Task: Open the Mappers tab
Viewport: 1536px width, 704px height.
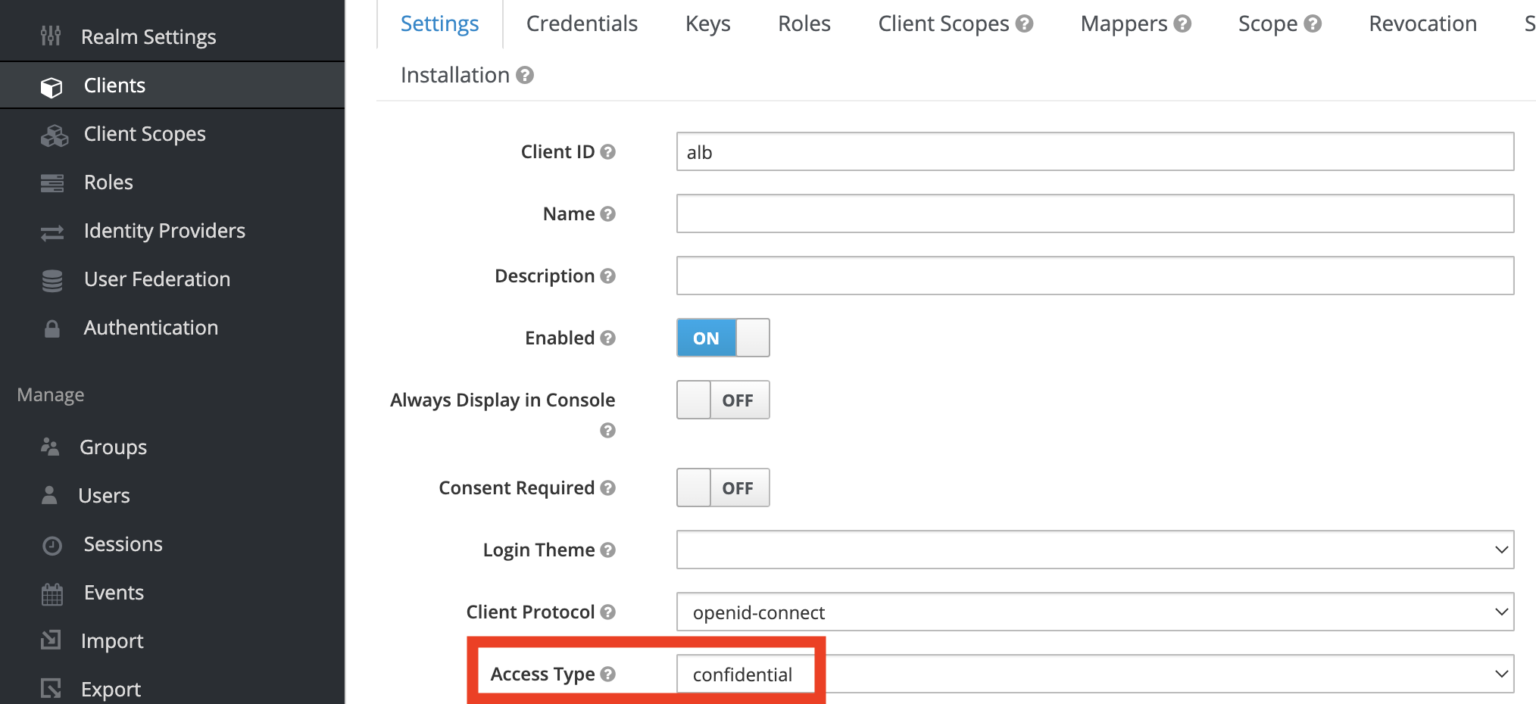Action: 1123,23
